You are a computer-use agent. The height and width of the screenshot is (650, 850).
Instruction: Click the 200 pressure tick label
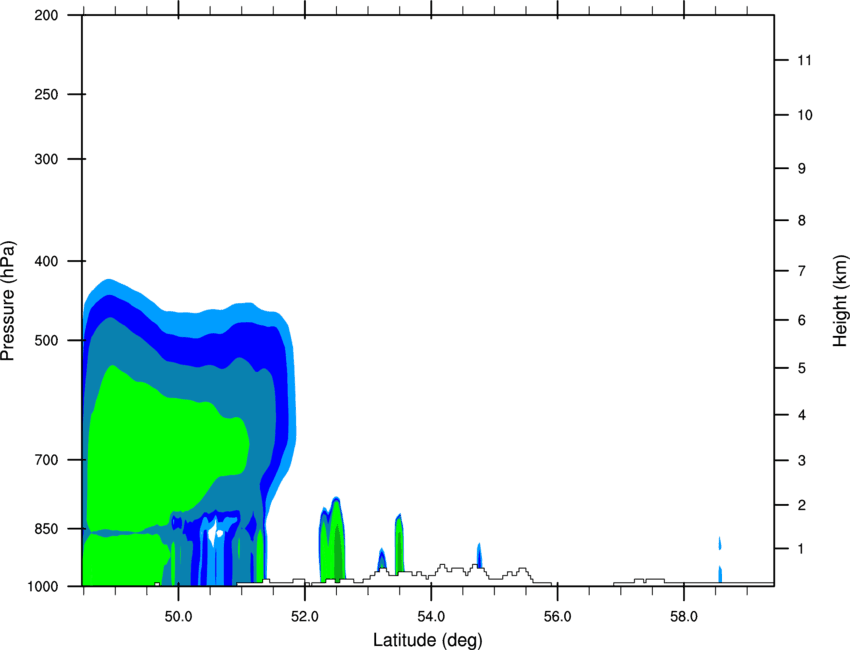point(46,15)
